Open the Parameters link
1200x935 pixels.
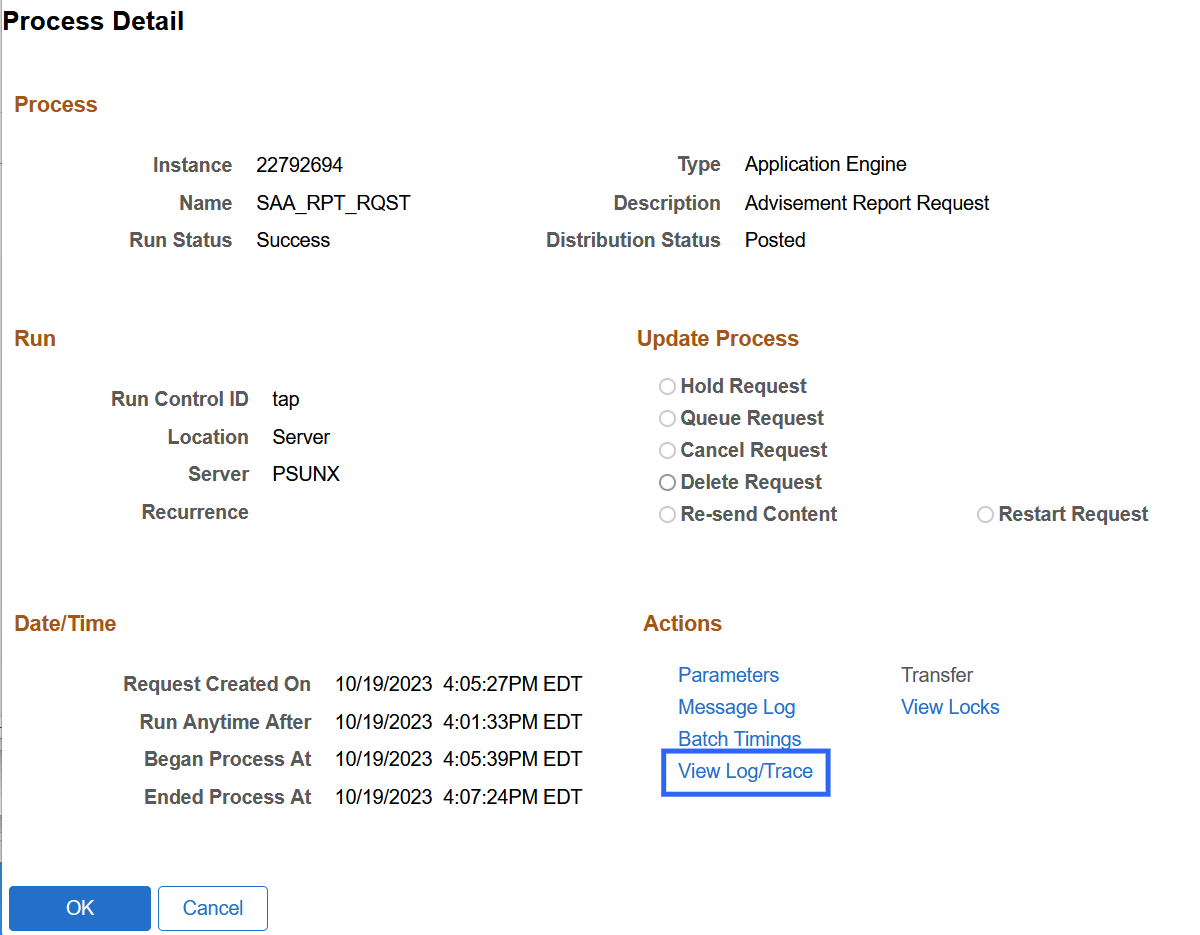click(728, 675)
